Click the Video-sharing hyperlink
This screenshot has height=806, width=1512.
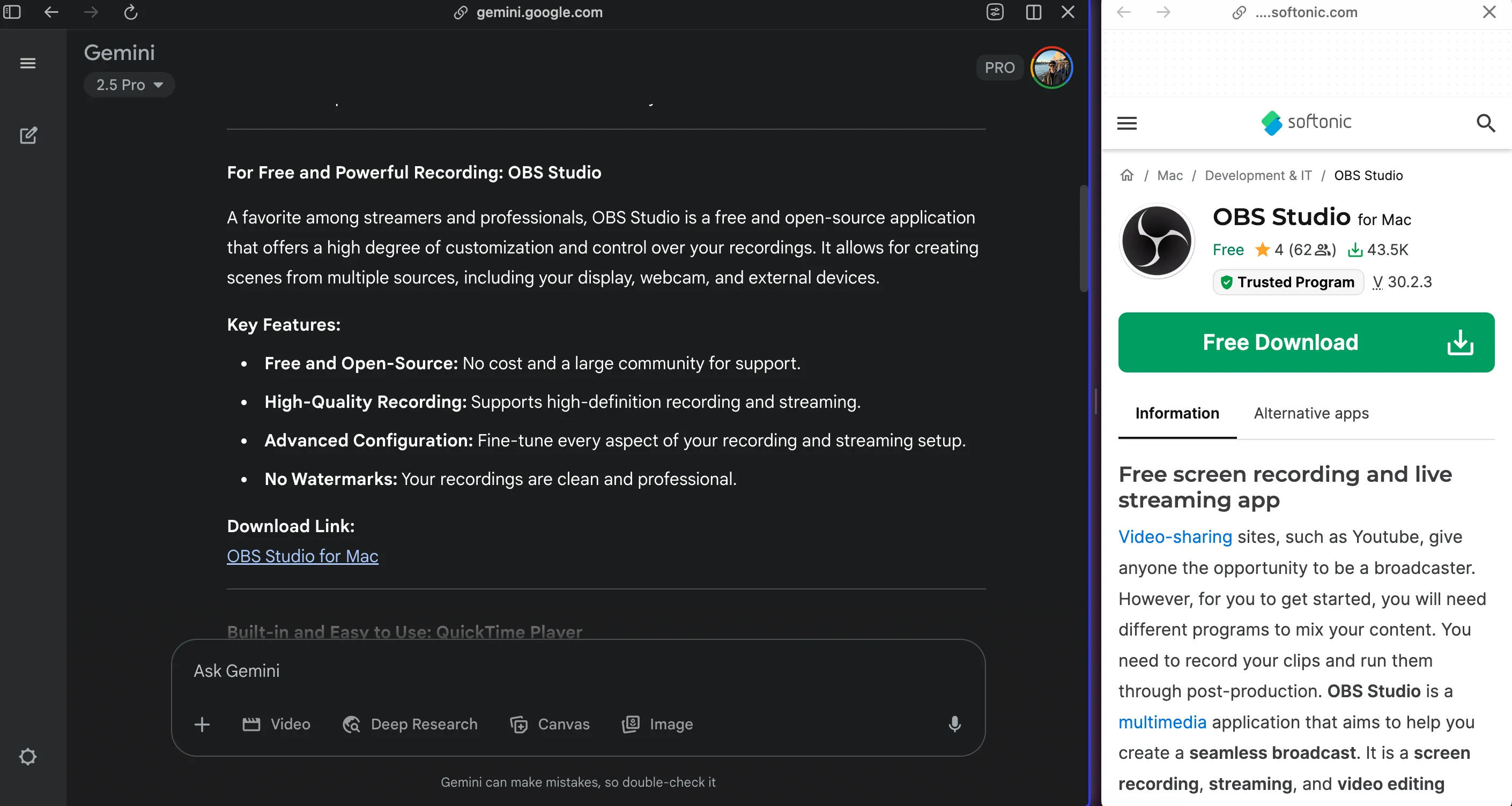click(x=1175, y=536)
